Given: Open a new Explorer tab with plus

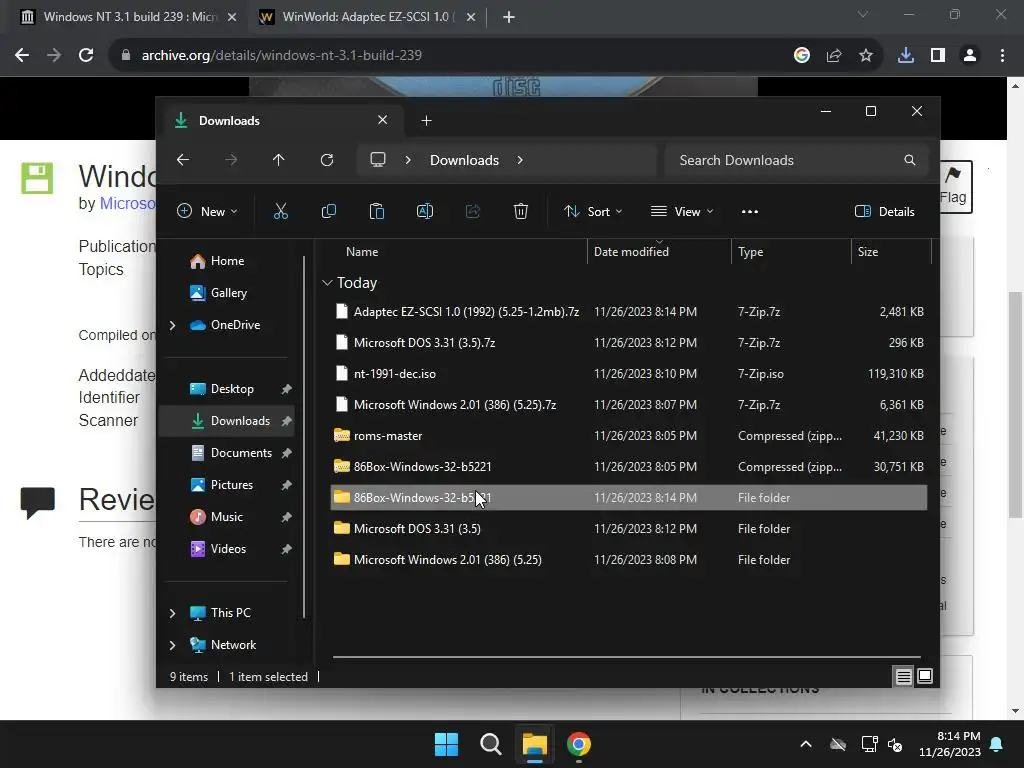Looking at the screenshot, I should pos(426,121).
